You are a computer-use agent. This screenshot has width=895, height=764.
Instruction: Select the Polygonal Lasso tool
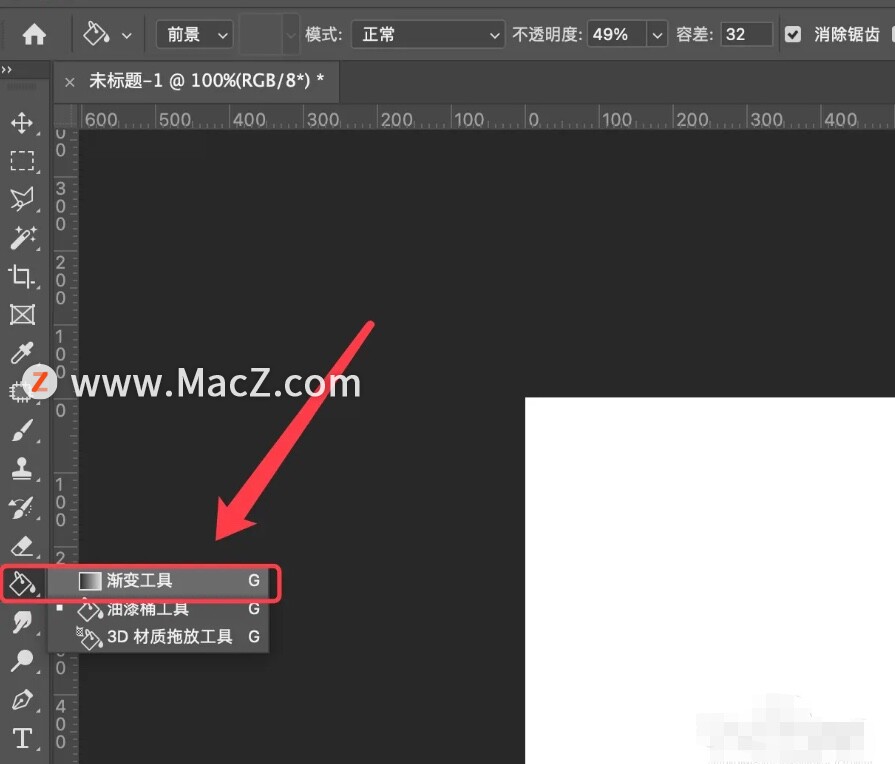(x=22, y=199)
